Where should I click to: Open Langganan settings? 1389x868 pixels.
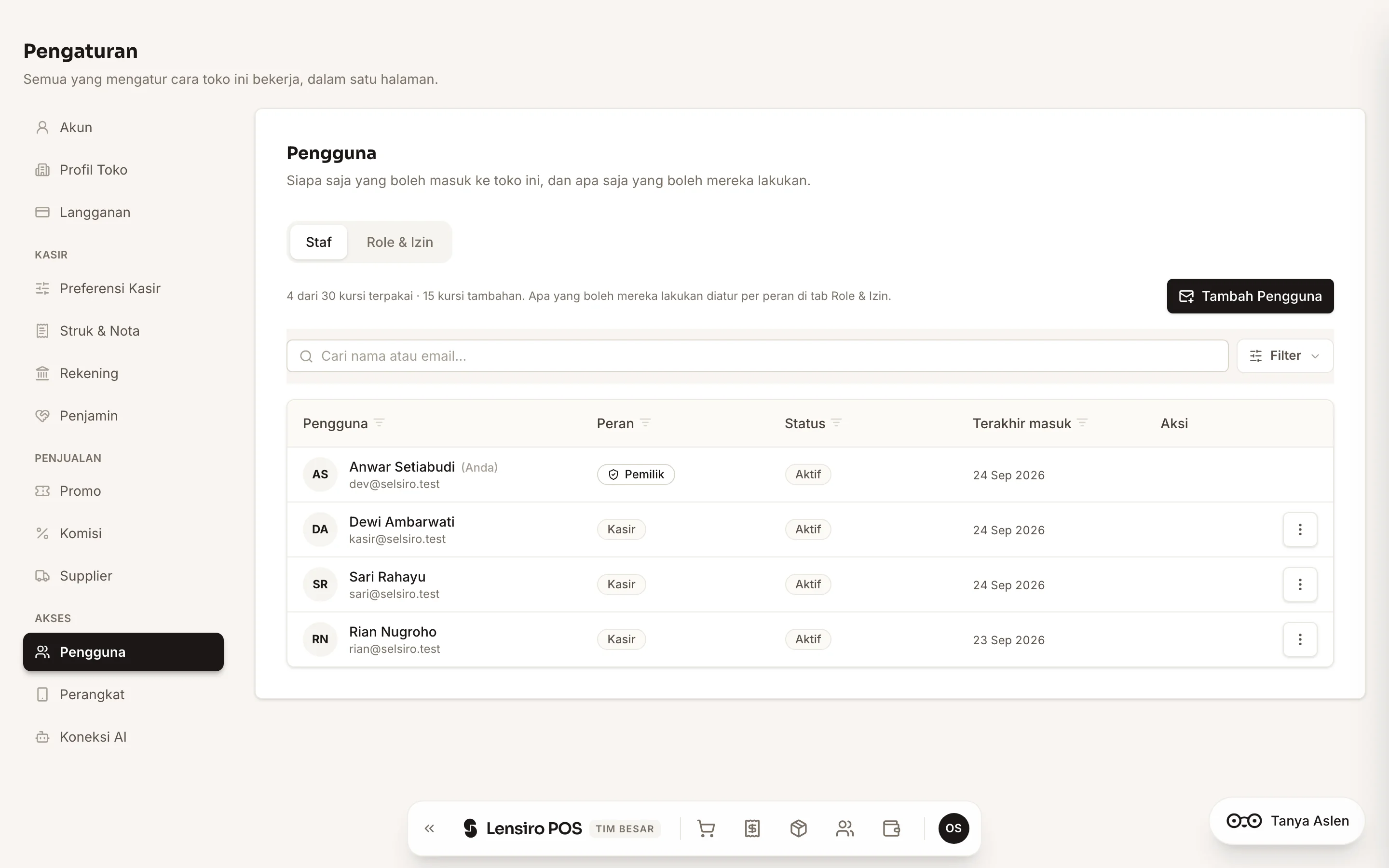[123, 212]
